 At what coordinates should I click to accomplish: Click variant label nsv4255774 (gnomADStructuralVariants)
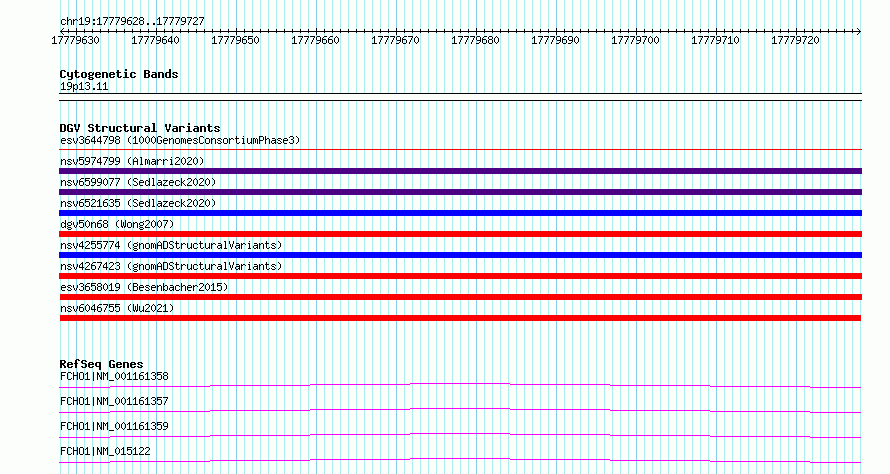coord(171,245)
